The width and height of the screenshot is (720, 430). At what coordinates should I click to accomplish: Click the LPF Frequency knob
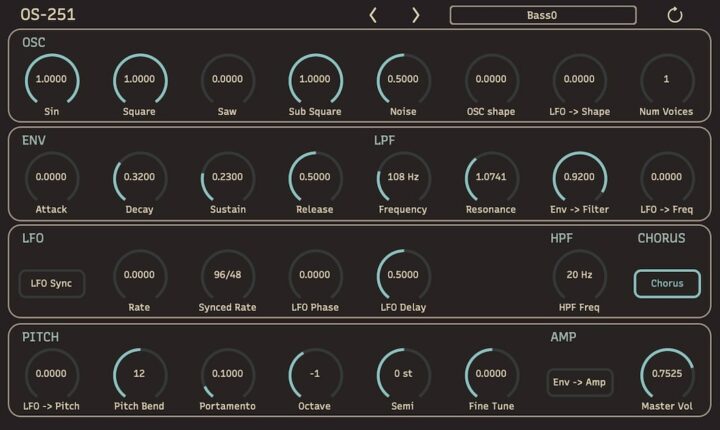[x=403, y=178]
